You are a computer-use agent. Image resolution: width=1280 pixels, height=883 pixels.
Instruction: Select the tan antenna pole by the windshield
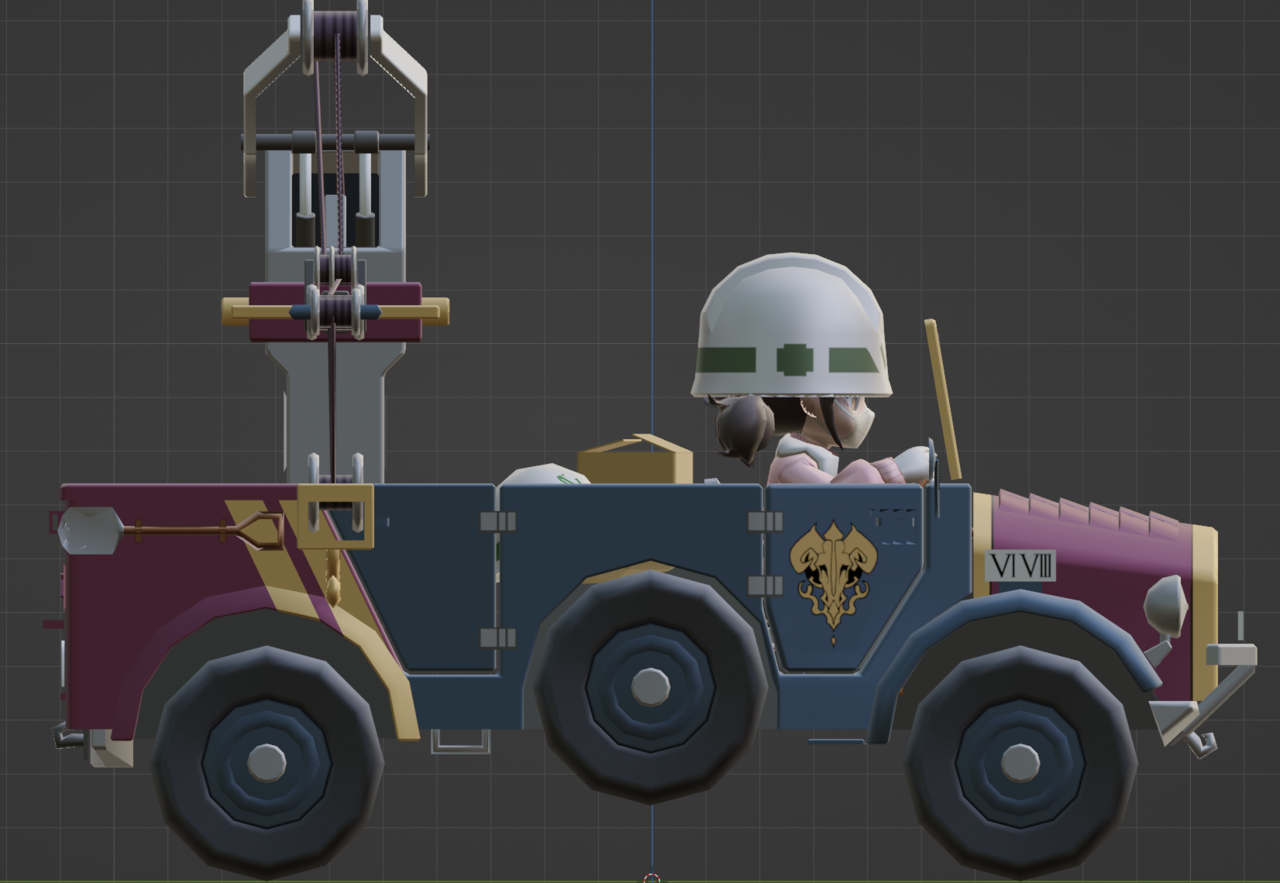click(x=942, y=399)
